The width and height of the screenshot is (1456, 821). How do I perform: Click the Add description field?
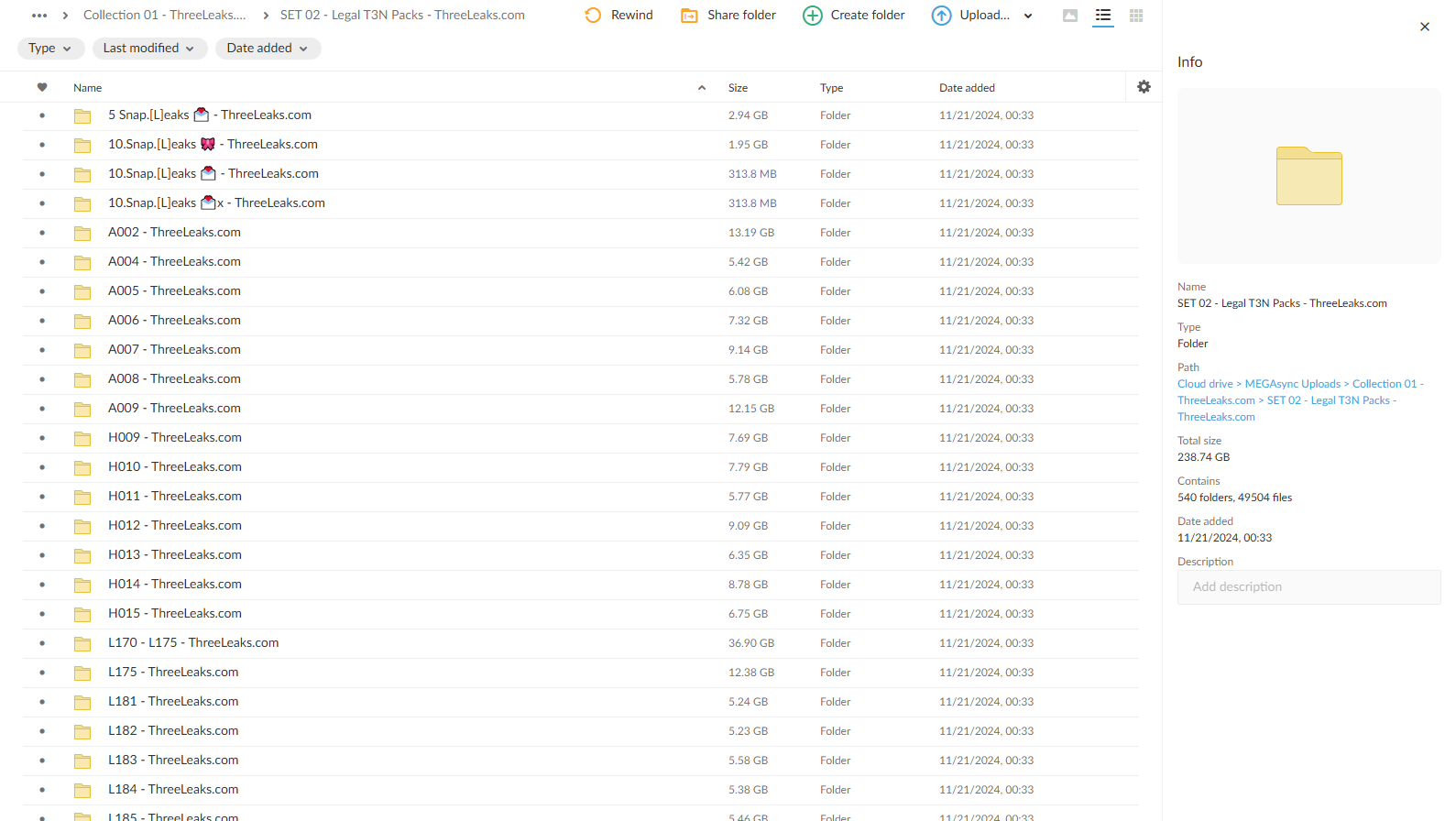point(1308,587)
